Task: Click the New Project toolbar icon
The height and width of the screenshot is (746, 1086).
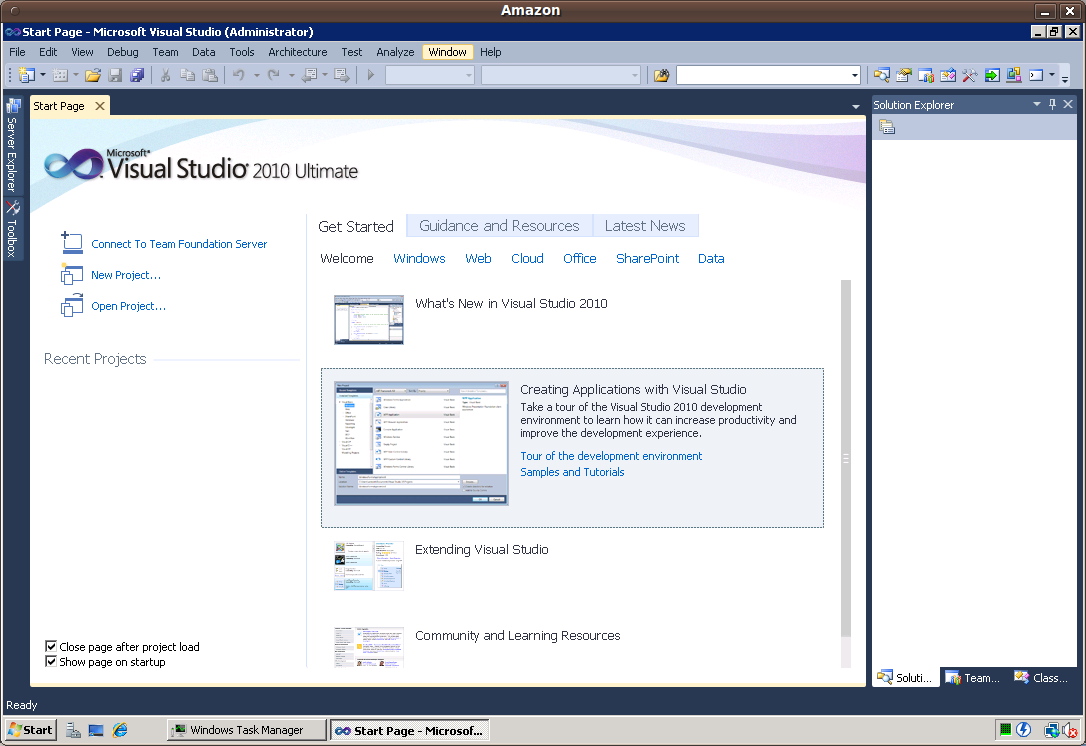Action: pos(26,75)
